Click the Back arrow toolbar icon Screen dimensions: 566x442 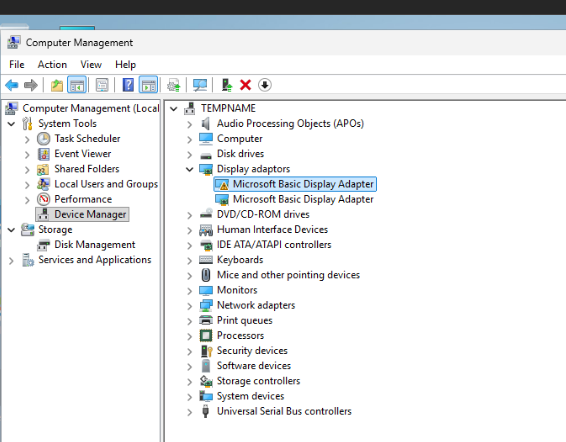click(12, 85)
